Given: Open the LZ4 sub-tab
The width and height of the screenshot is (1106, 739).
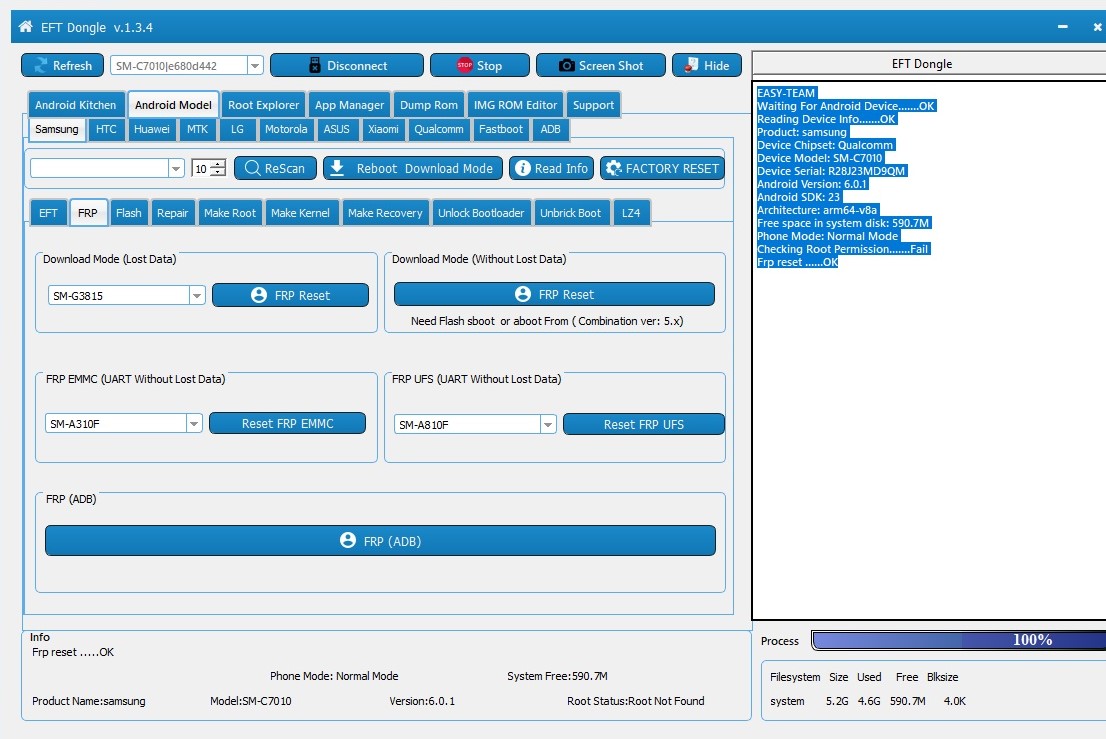Looking at the screenshot, I should click(631, 213).
